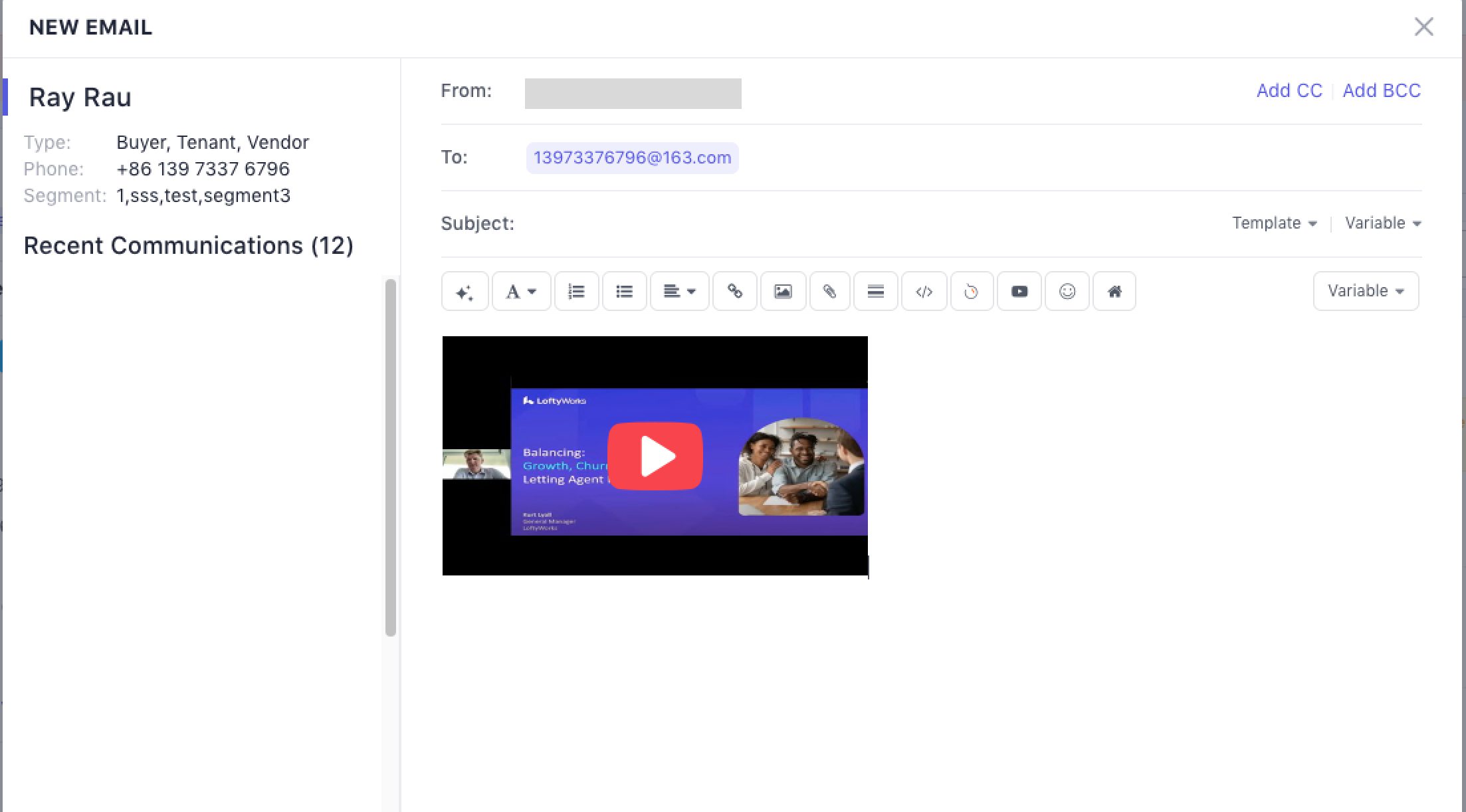The image size is (1466, 812).
Task: Click the circular timer icon in toolbar
Action: pyautogui.click(x=971, y=291)
